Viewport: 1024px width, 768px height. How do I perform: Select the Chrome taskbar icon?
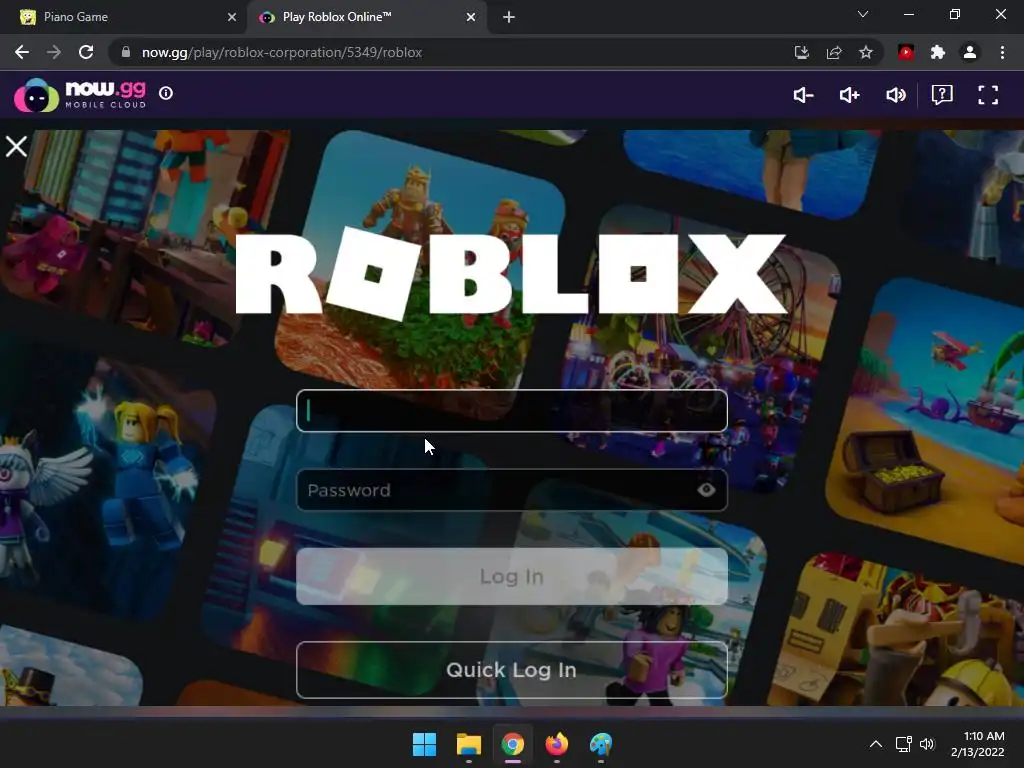click(x=513, y=744)
